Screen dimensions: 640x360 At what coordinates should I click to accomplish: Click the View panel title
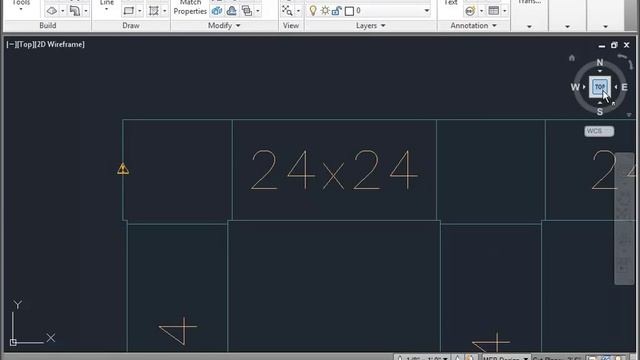point(291,26)
